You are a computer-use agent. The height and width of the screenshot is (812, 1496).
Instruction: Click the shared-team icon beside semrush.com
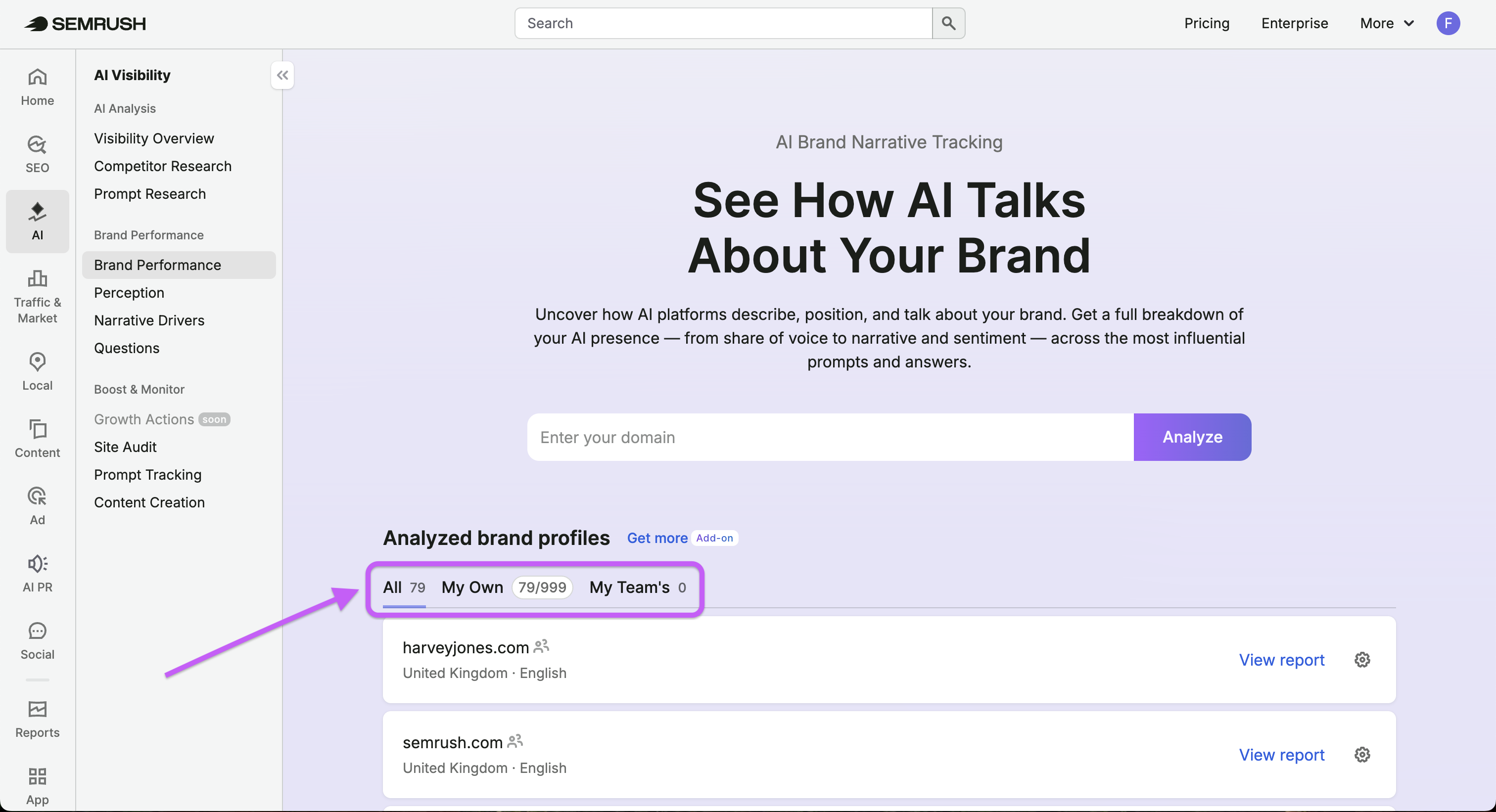(x=515, y=741)
